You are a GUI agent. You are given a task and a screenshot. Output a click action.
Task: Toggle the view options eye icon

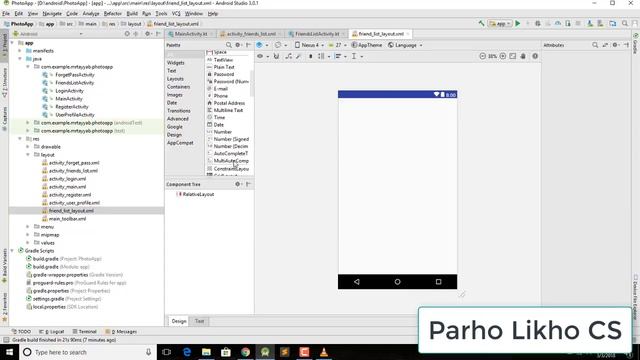click(261, 56)
